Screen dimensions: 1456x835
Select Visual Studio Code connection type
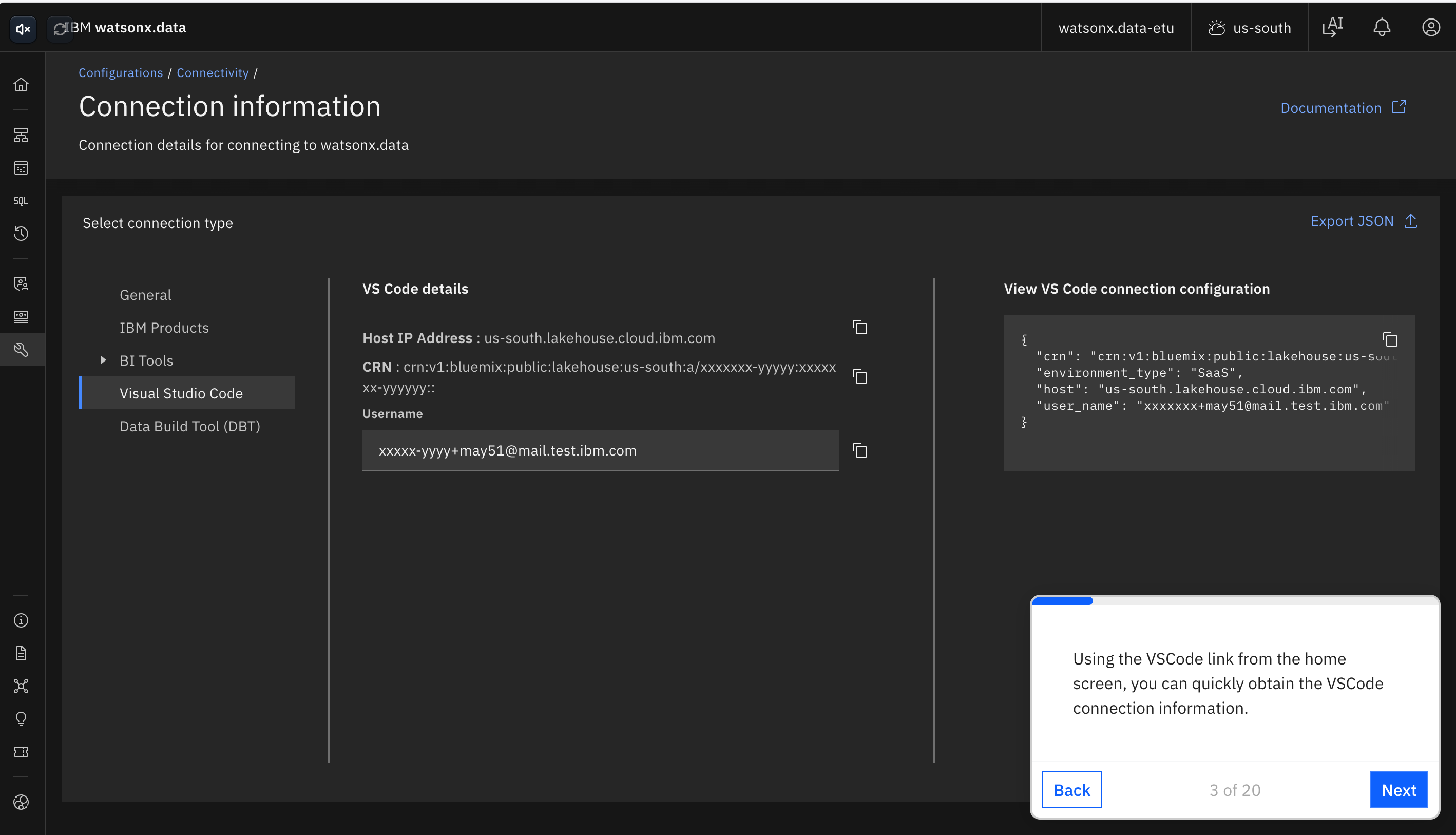pos(187,393)
